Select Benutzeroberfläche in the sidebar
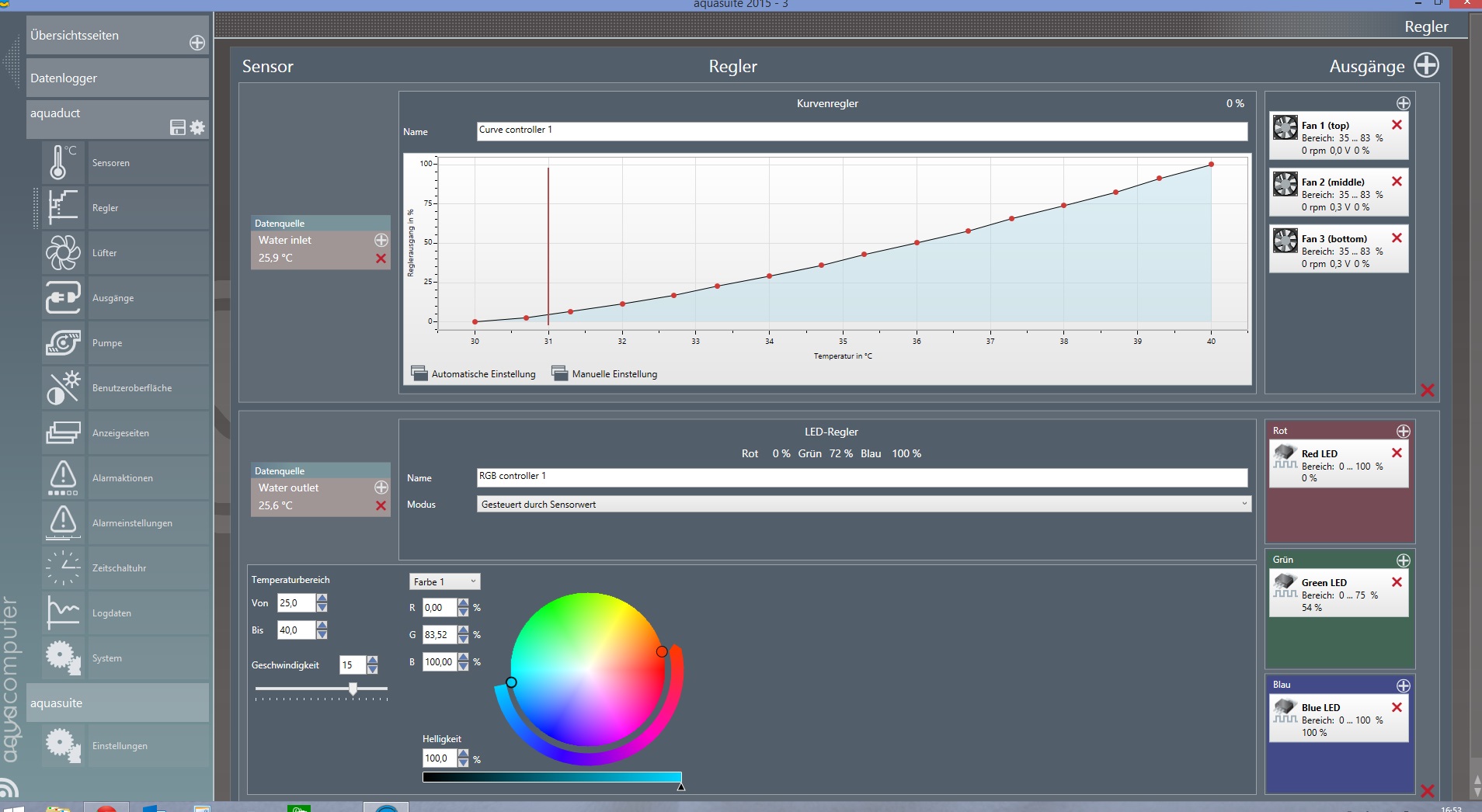 pos(132,388)
